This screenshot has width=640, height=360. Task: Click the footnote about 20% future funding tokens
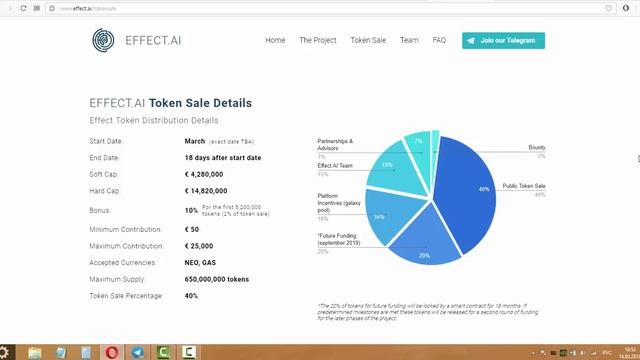point(428,312)
